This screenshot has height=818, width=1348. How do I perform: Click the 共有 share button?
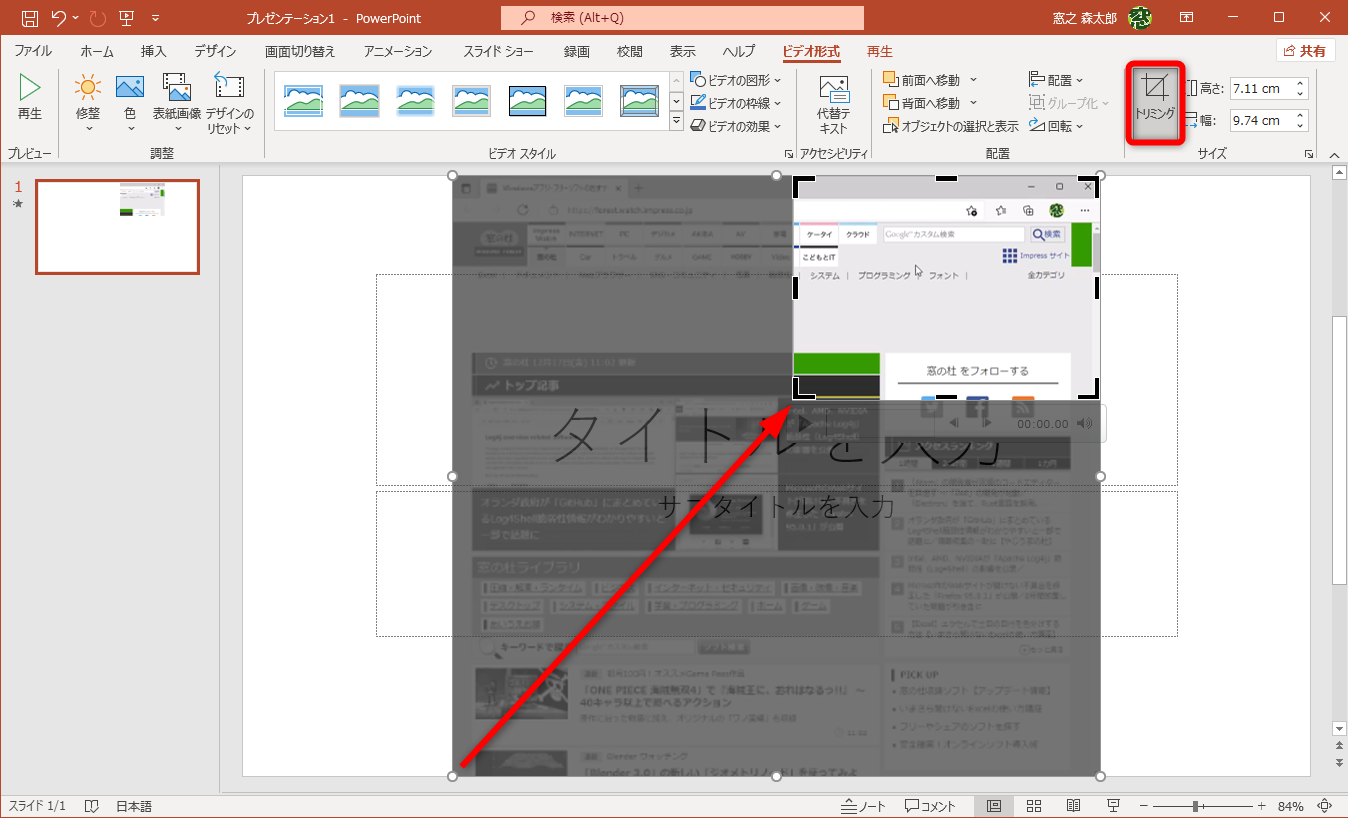(1305, 51)
